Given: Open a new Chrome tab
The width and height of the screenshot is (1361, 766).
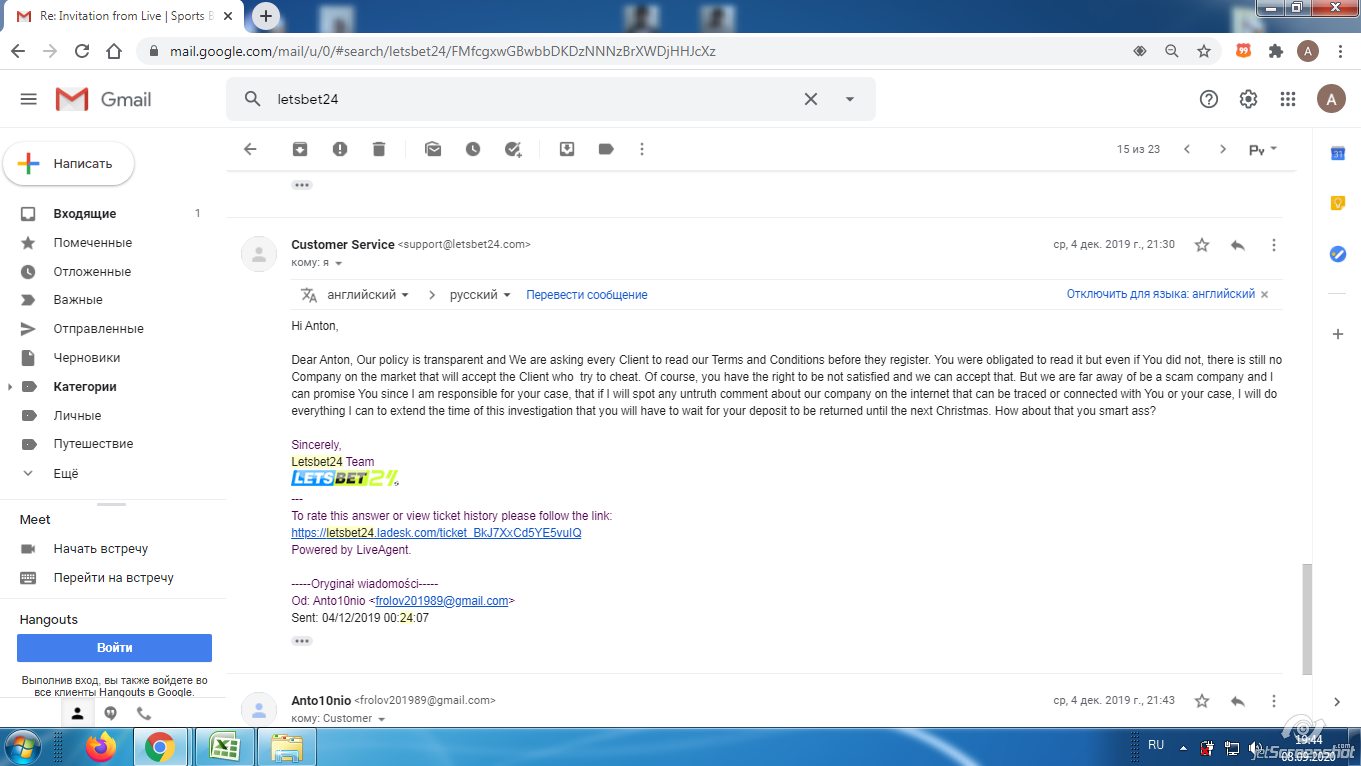Looking at the screenshot, I should (265, 16).
